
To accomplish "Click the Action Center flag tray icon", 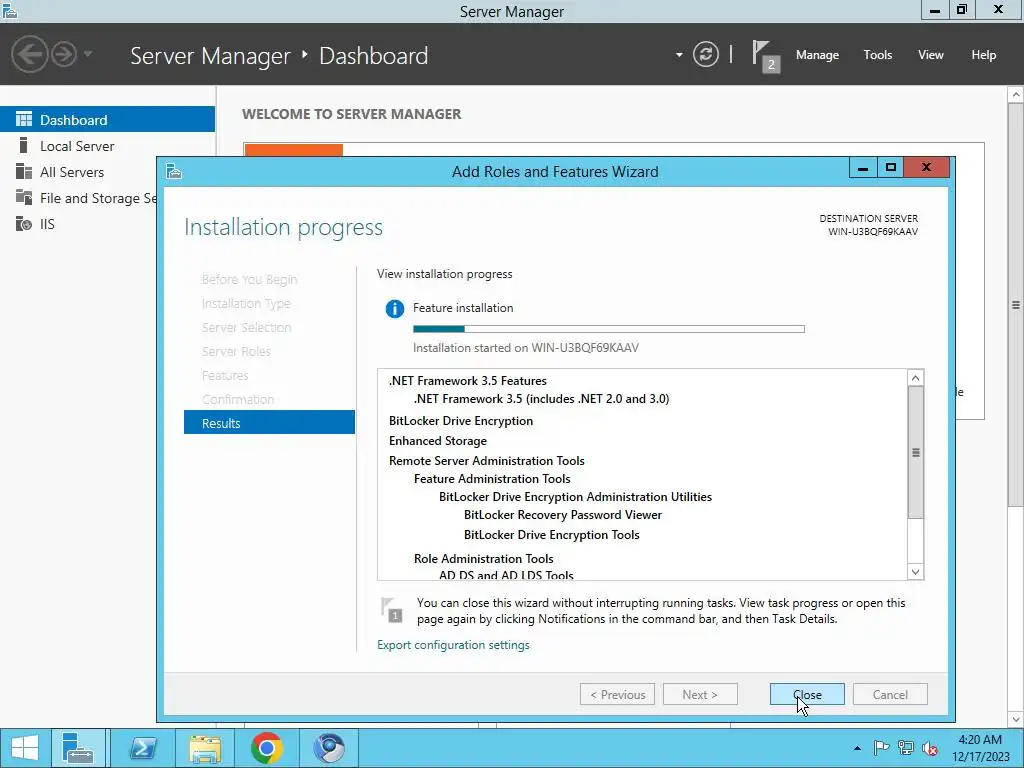I will 880,748.
